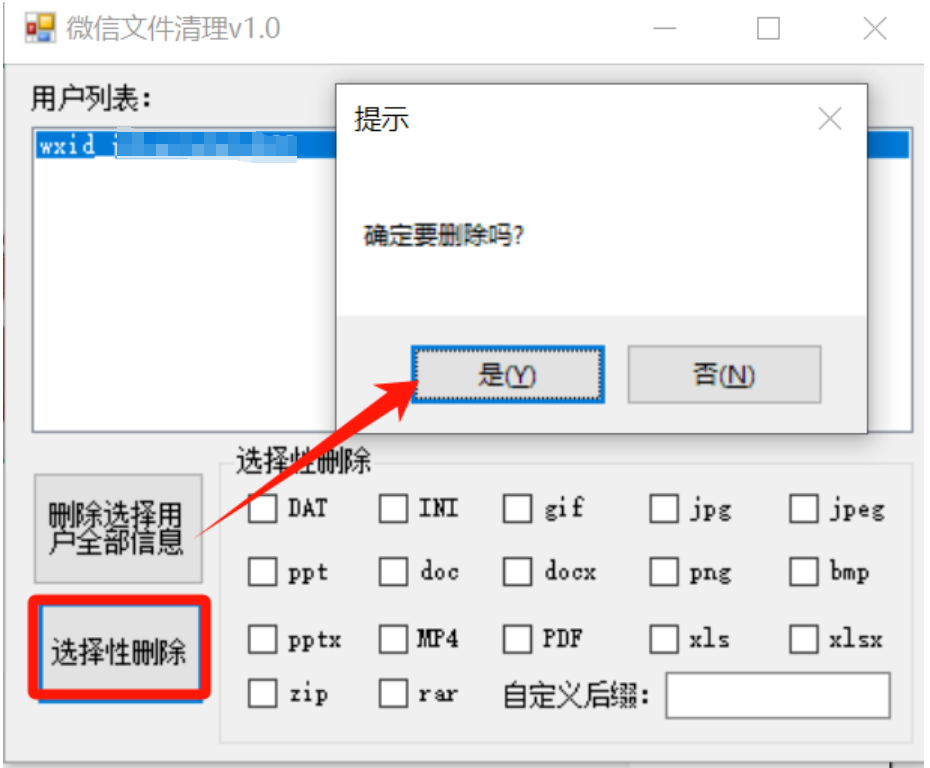Select the jpeg checkbox
Viewport: 930px width, 768px height.
tap(804, 508)
